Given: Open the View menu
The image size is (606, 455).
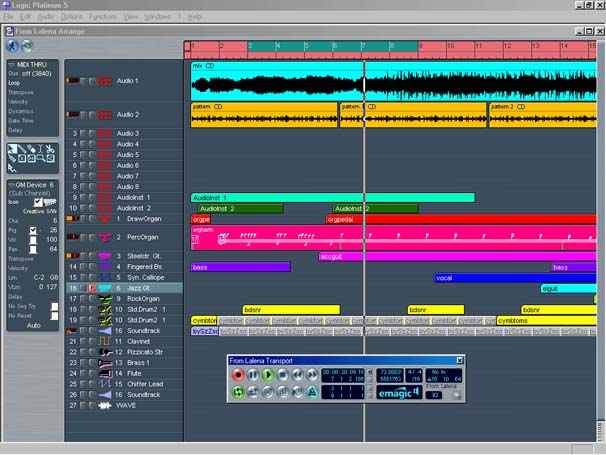Looking at the screenshot, I should tap(131, 17).
